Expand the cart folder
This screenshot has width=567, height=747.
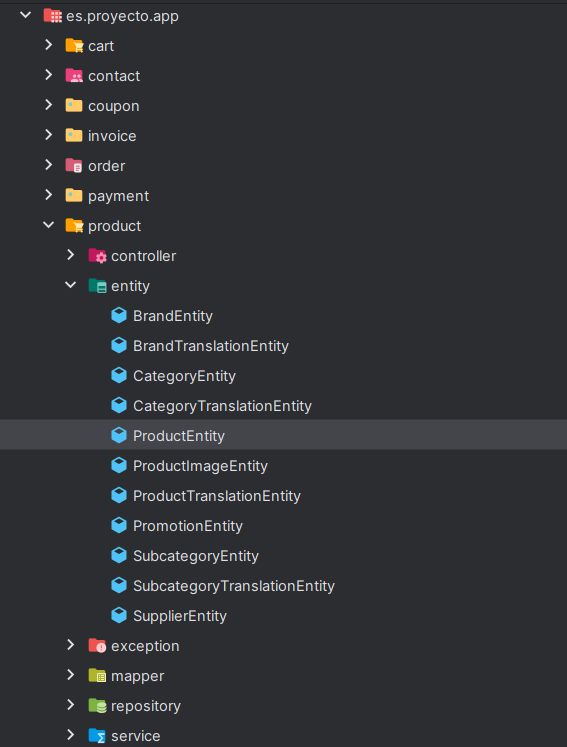point(49,45)
